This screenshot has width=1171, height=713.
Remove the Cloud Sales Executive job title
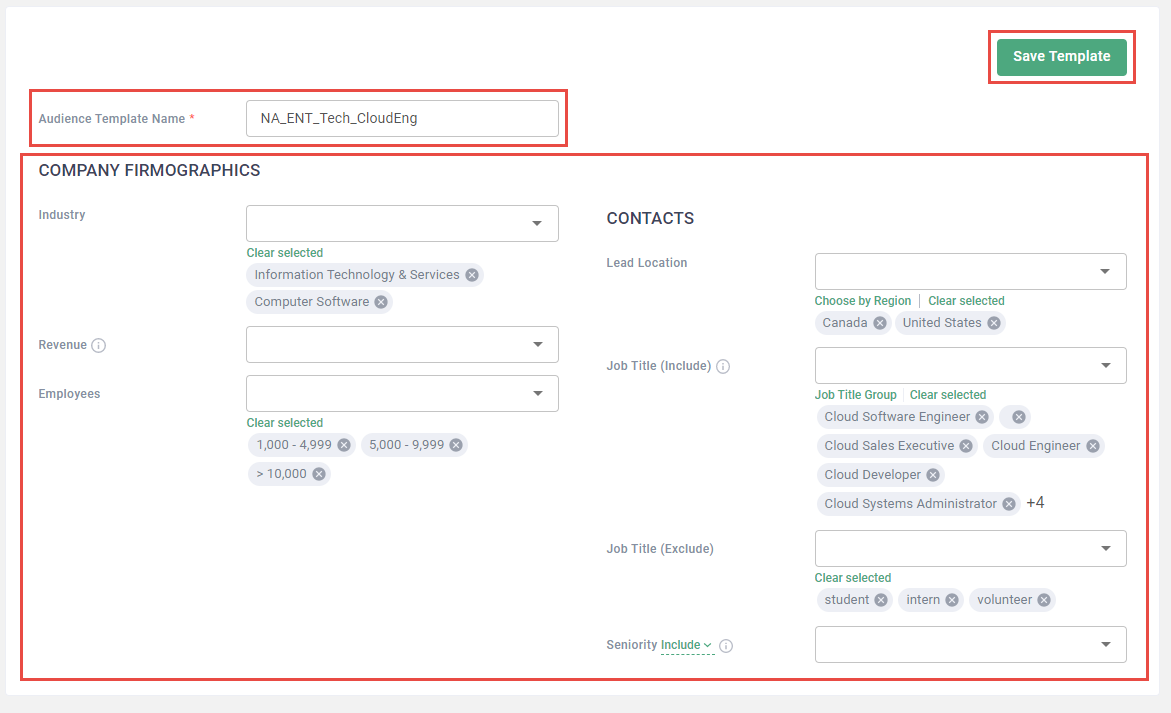pos(966,446)
